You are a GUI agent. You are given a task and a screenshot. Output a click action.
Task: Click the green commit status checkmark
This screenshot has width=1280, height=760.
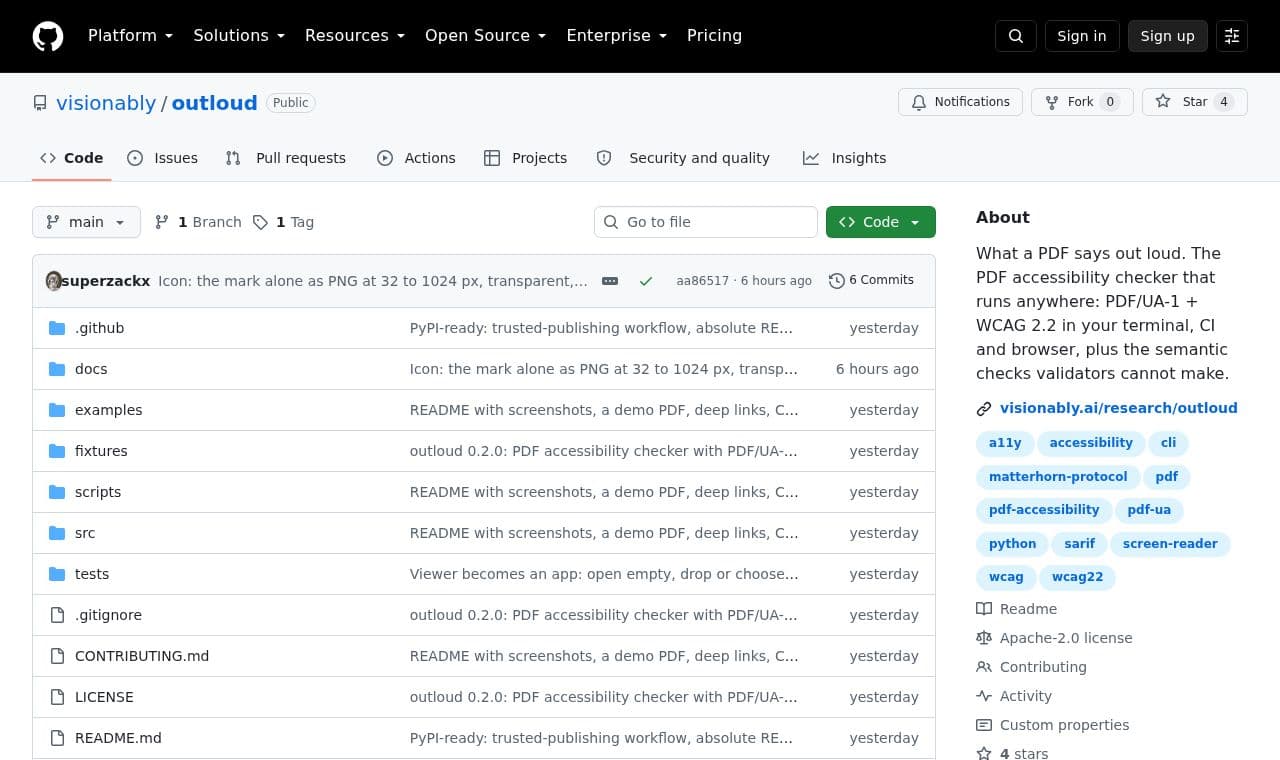click(646, 281)
